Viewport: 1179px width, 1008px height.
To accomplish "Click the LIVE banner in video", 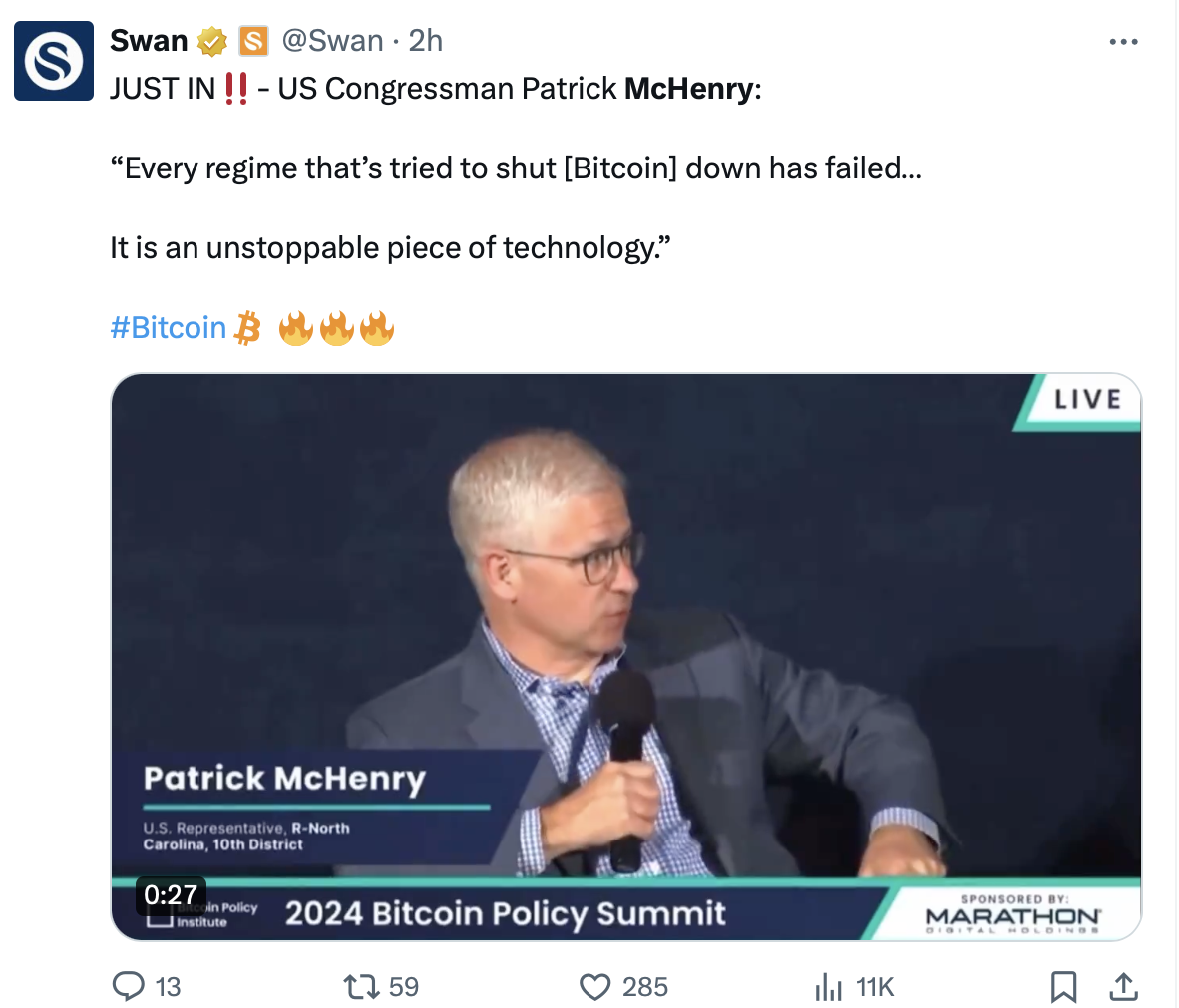I will tap(1079, 402).
